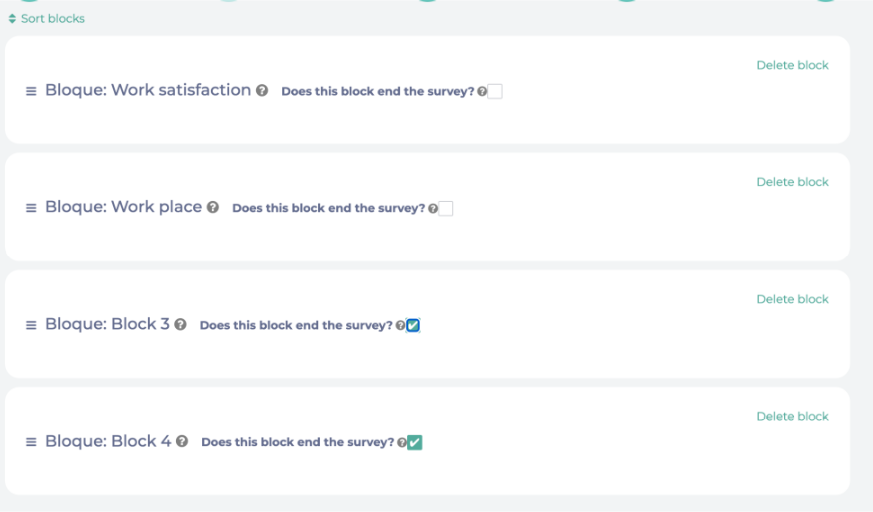Click end-survey question help icon in Work satisfaction
This screenshot has width=873, height=512.
coord(482,92)
